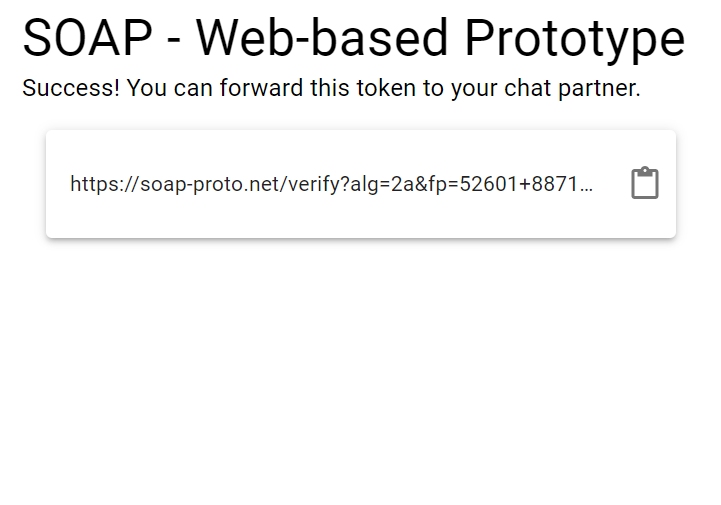721x505 pixels.
Task: Select the token URL field
Action: [x=330, y=184]
